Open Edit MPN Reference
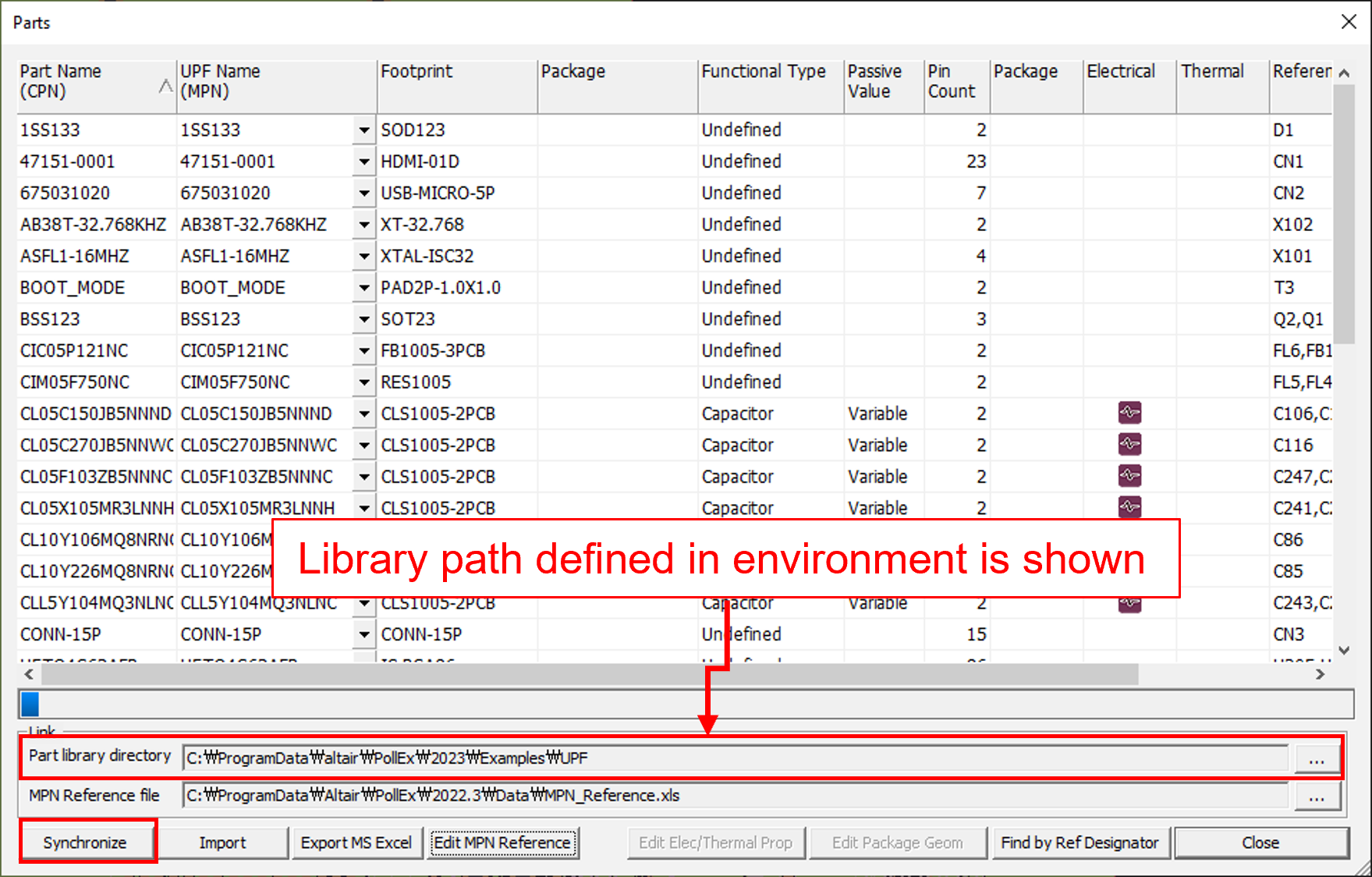Viewport: 1372px width, 877px height. pyautogui.click(x=502, y=843)
